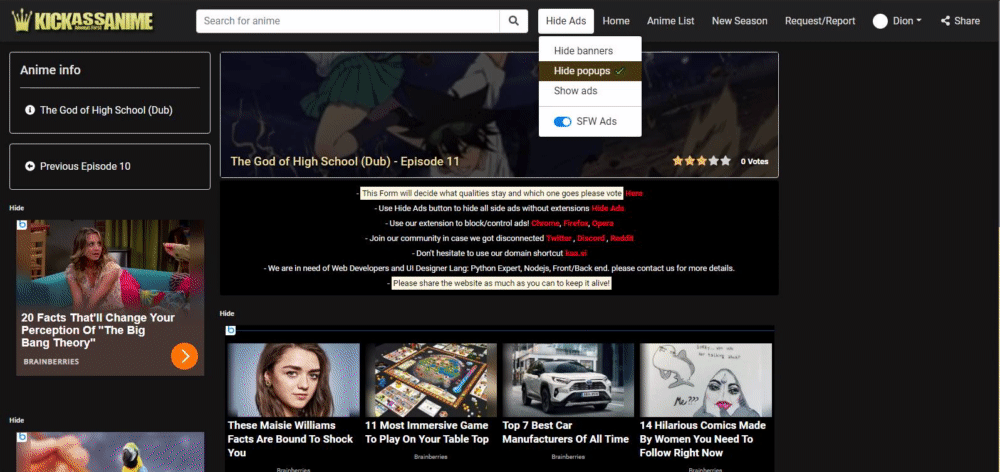This screenshot has height=472, width=1000.
Task: Open the Twitter community link
Action: [558, 238]
